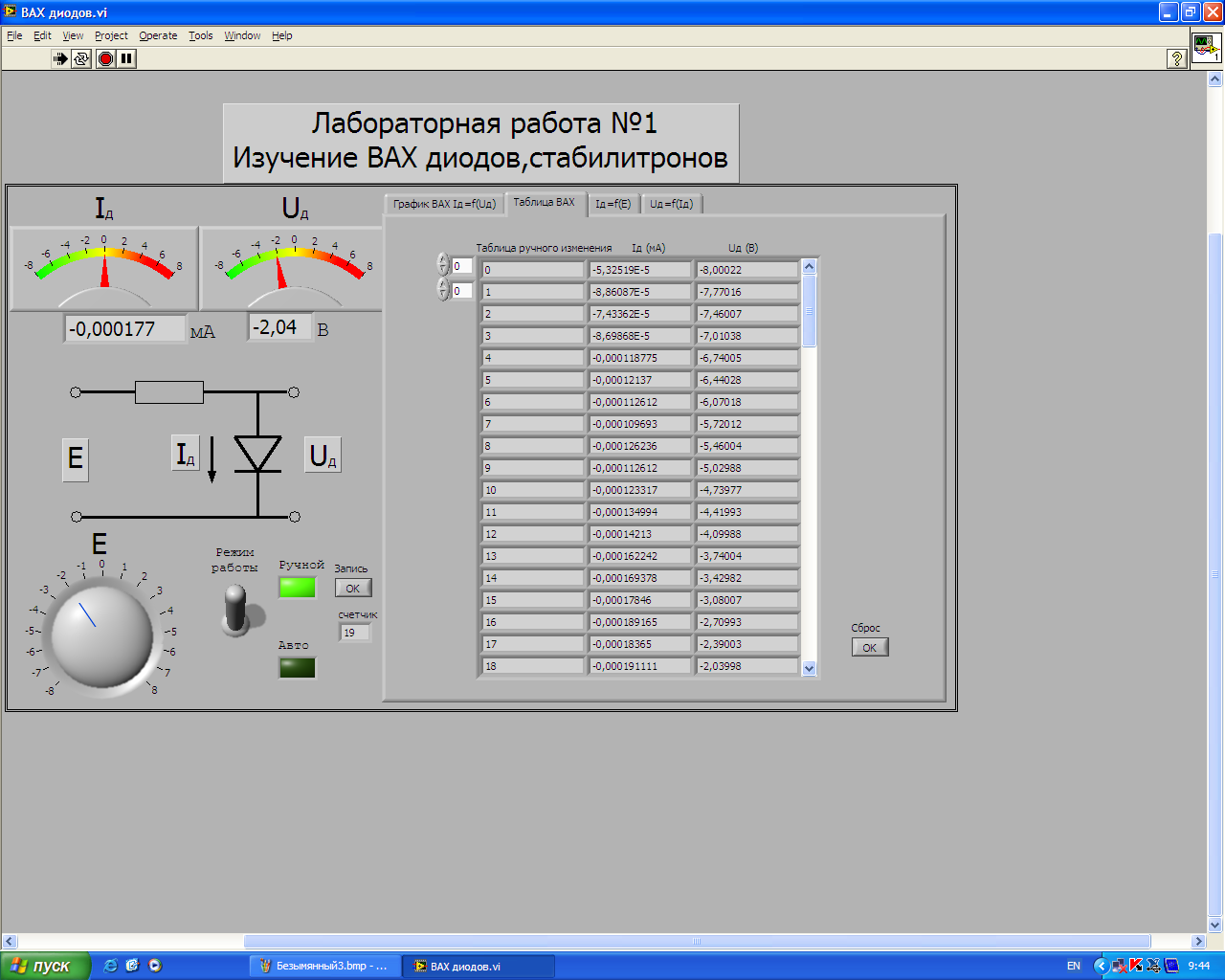Open the File menu
This screenshot has height=980, width=1225.
pyautogui.click(x=14, y=35)
